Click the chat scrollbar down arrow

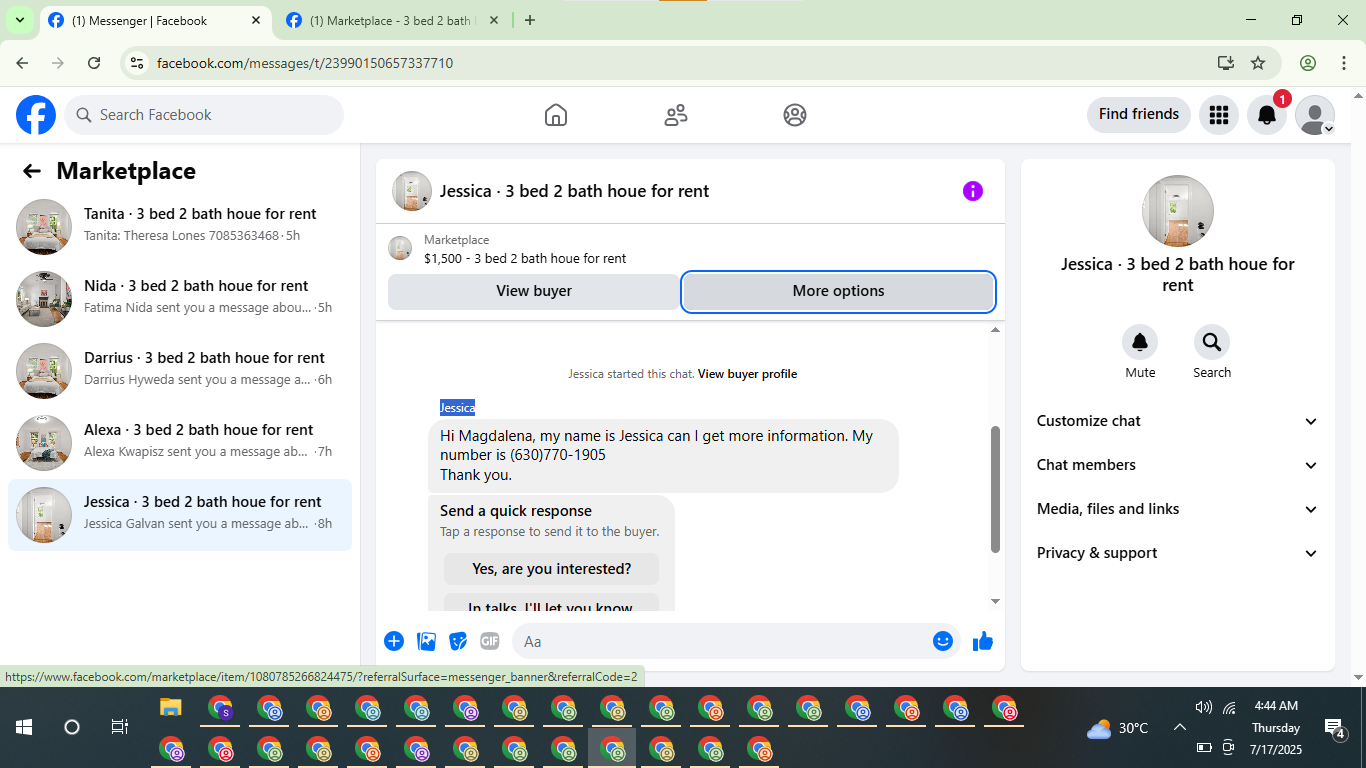pyautogui.click(x=995, y=601)
